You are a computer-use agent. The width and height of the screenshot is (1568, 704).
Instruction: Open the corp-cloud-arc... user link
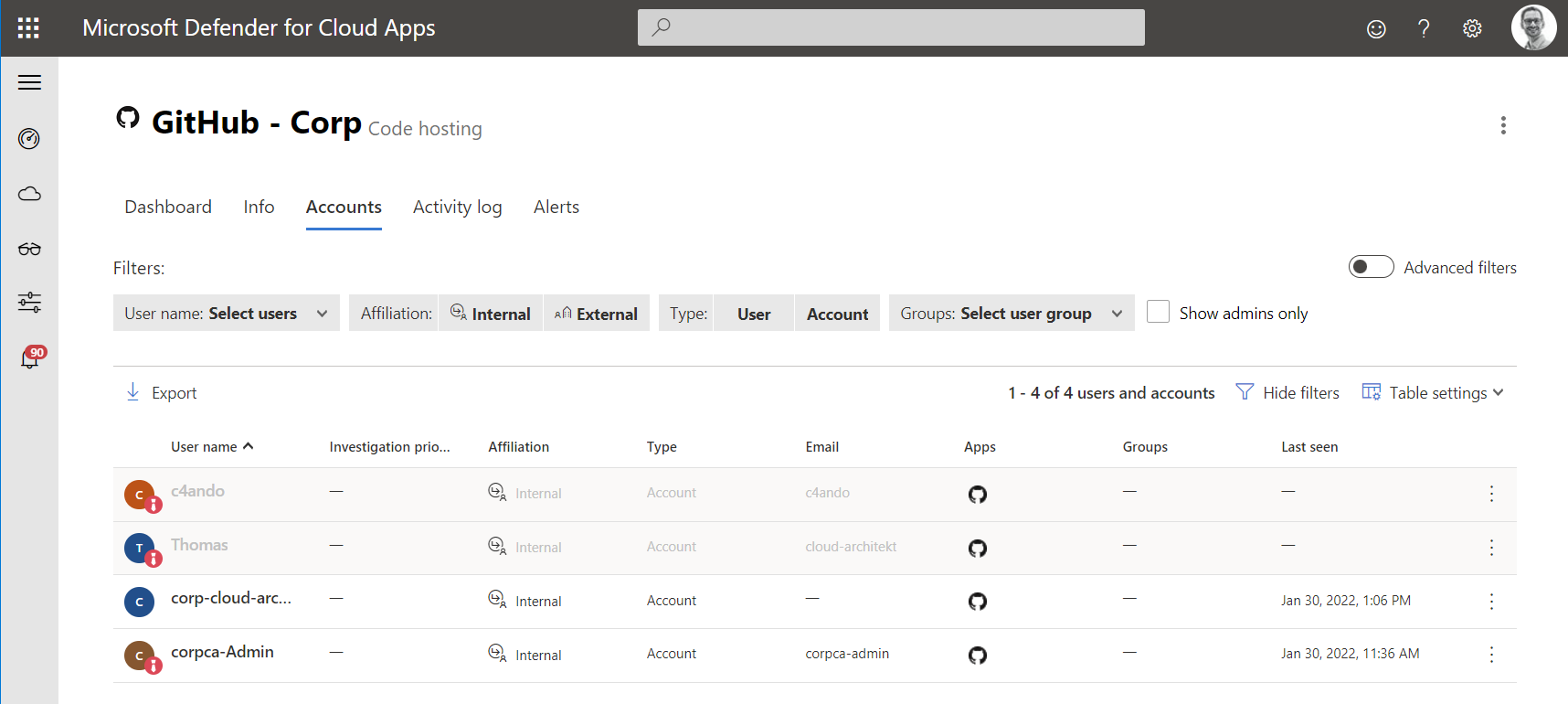click(231, 598)
